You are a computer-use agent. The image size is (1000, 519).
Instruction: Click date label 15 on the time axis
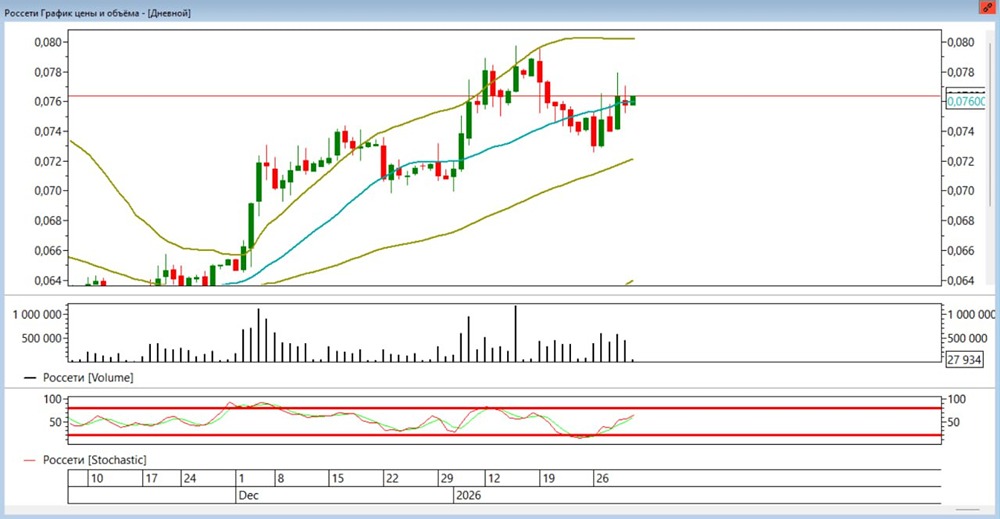[x=337, y=478]
